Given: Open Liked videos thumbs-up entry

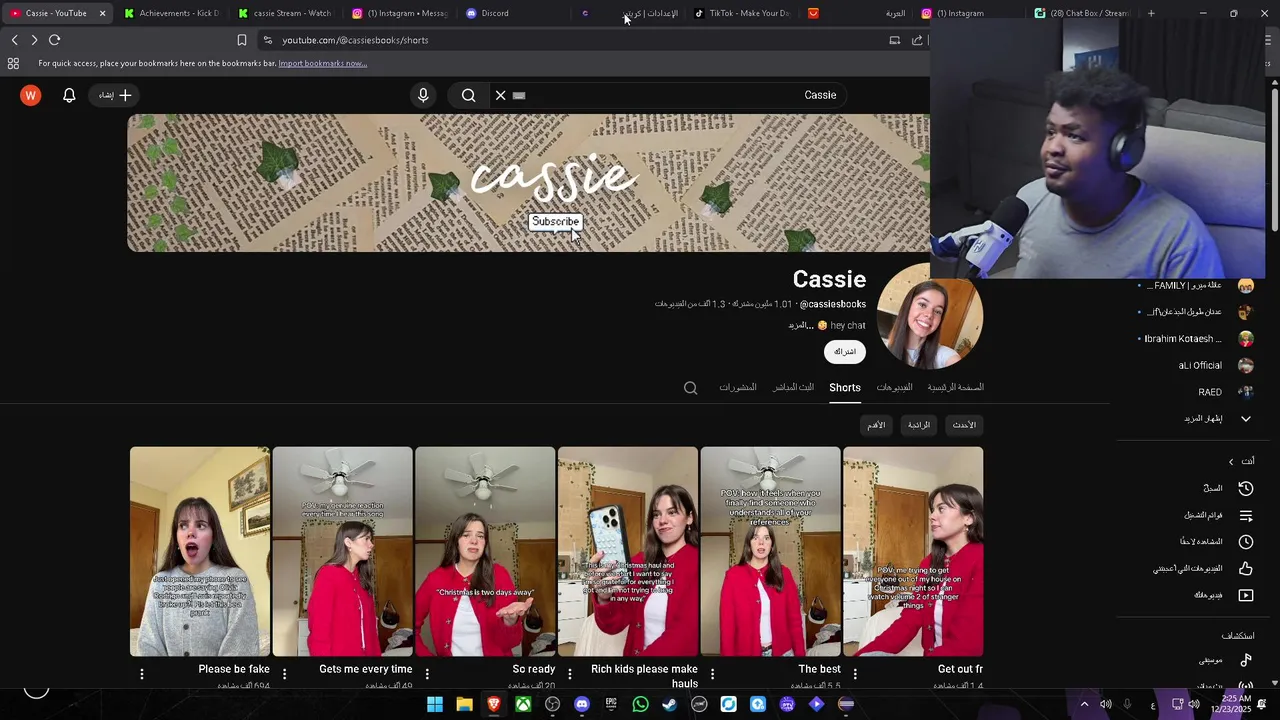Looking at the screenshot, I should pyautogui.click(x=1203, y=568).
